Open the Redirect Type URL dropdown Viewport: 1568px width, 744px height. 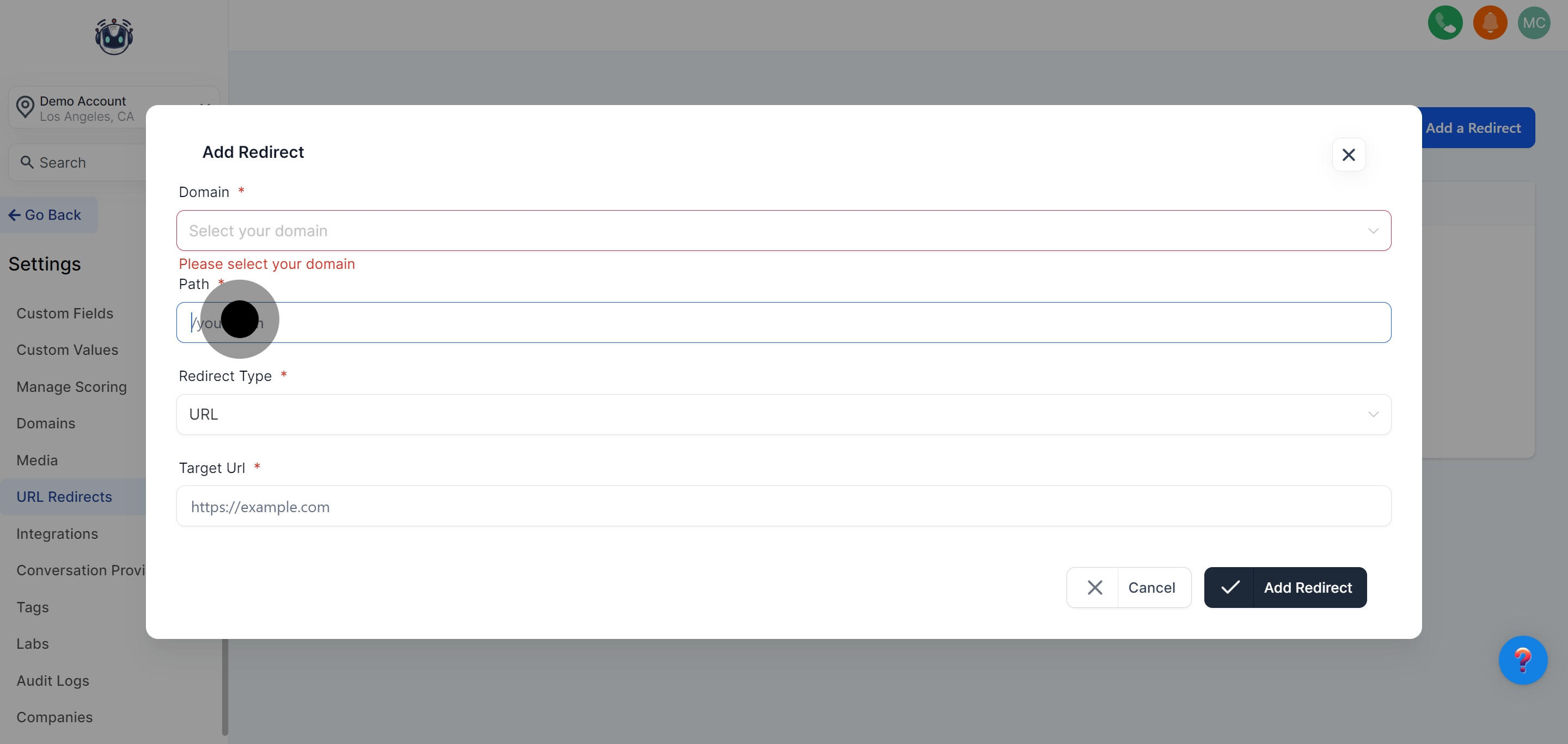(x=783, y=414)
